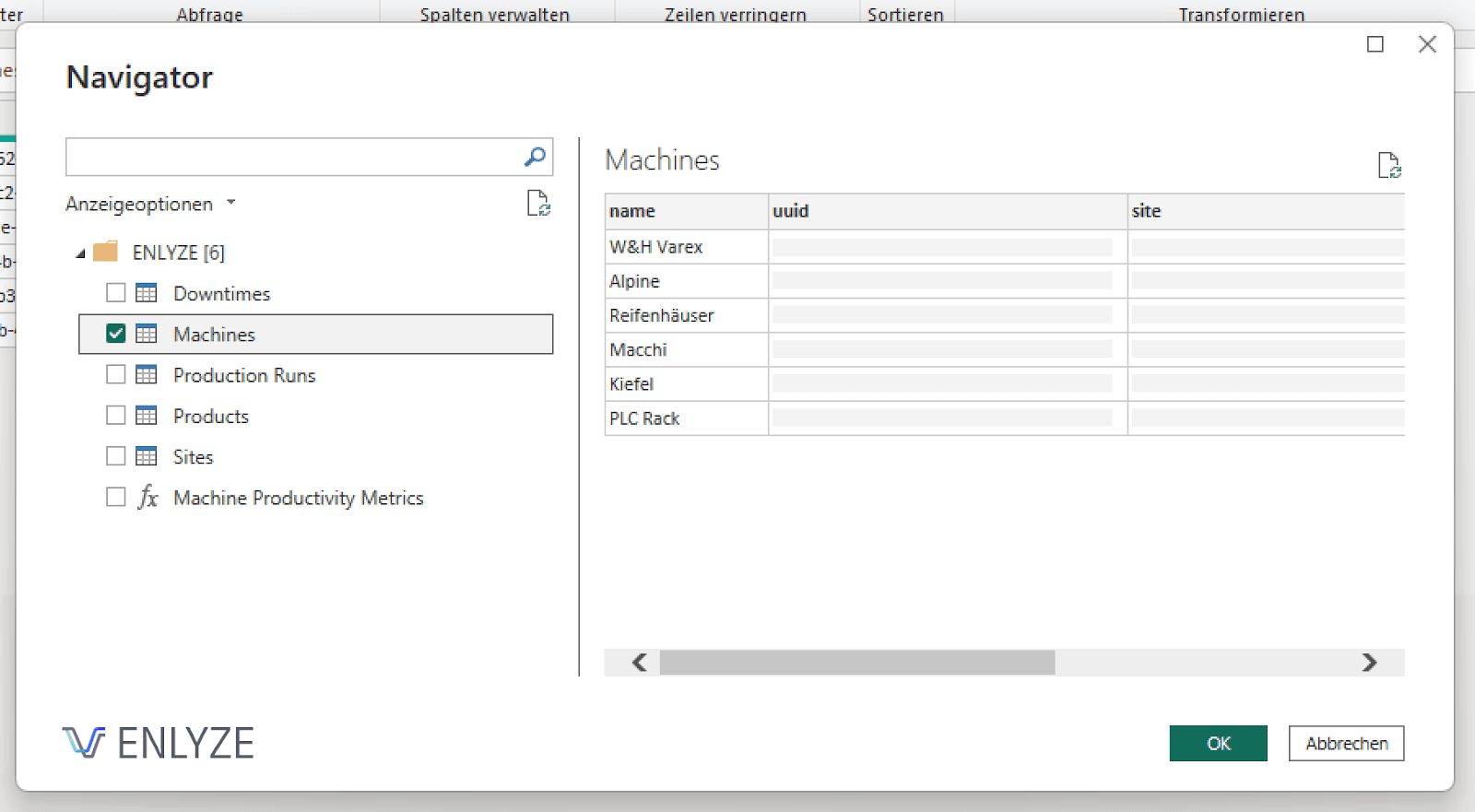Viewport: 1475px width, 812px height.
Task: Close the Navigator dialog
Action: point(1427,44)
